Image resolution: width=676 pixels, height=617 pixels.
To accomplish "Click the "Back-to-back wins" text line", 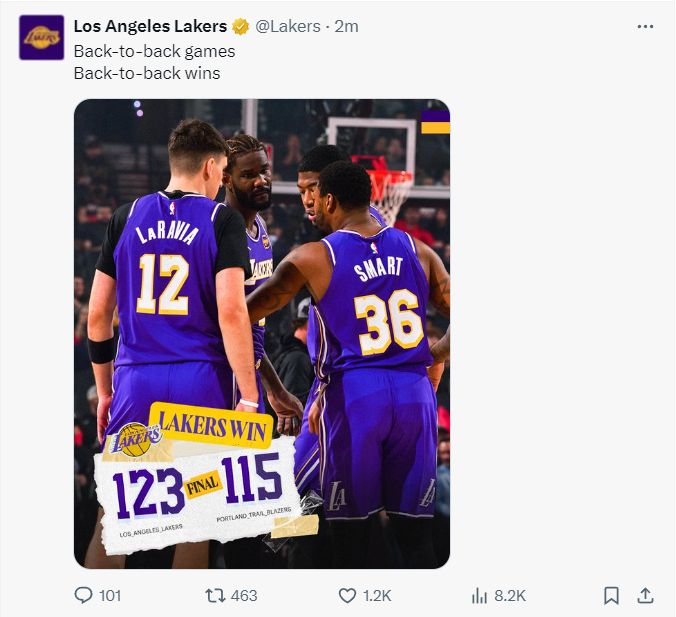I will pyautogui.click(x=147, y=73).
